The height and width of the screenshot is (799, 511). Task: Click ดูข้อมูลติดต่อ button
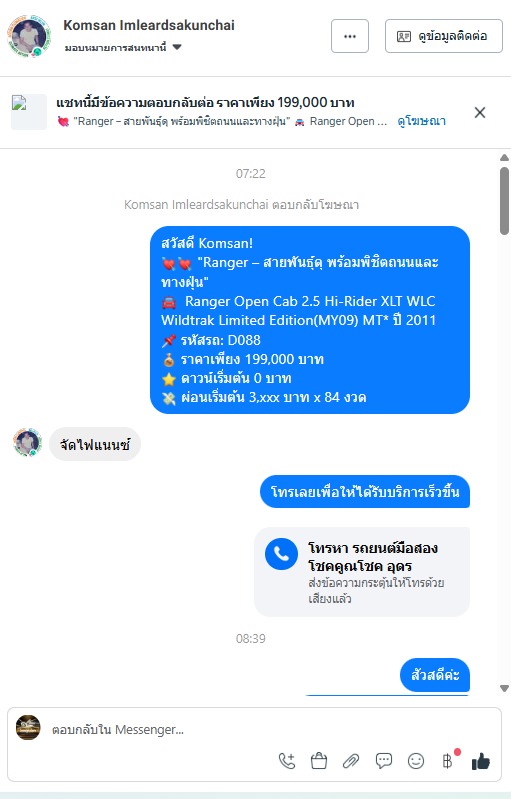[444, 36]
